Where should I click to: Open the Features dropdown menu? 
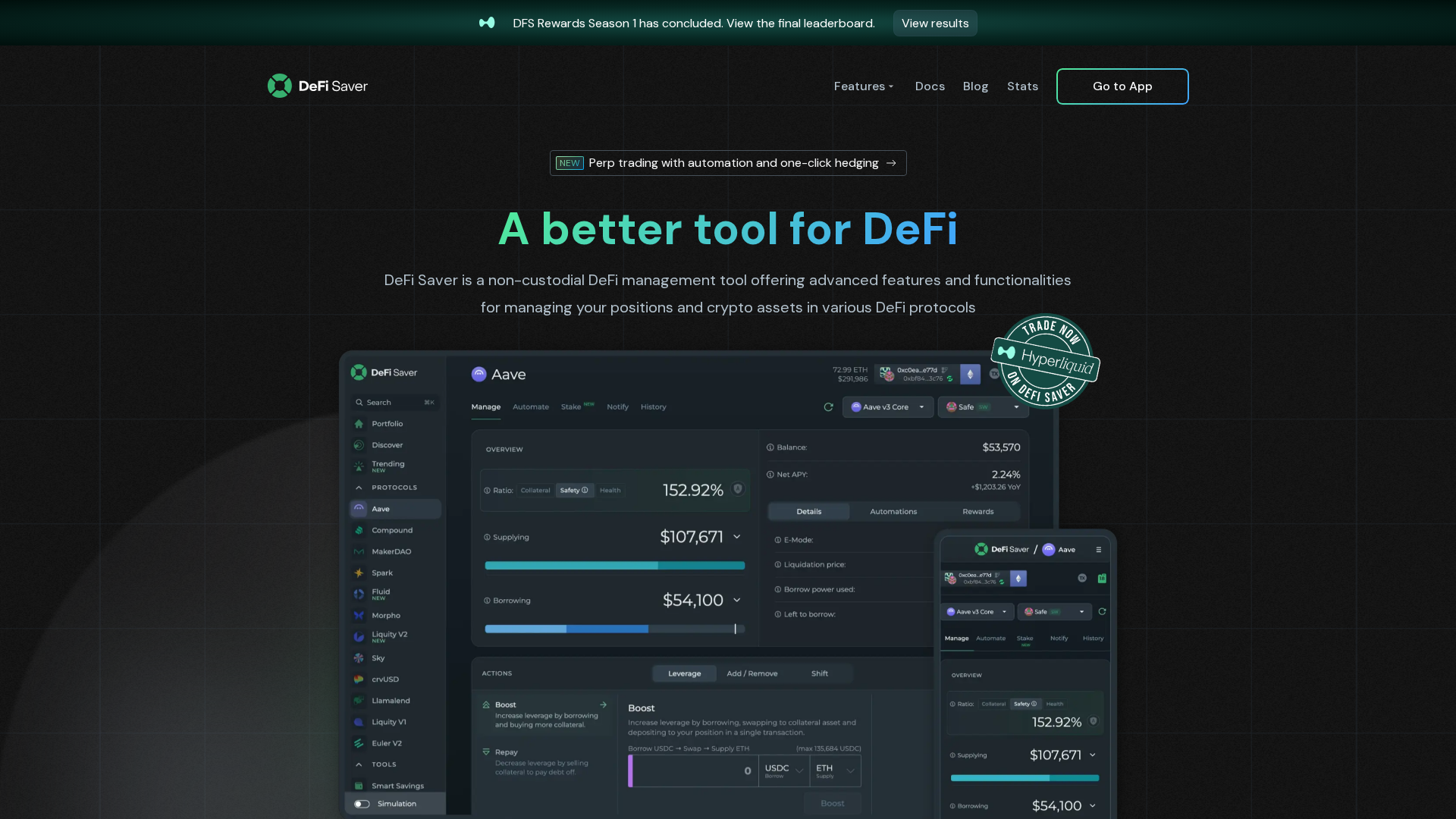[x=864, y=86]
